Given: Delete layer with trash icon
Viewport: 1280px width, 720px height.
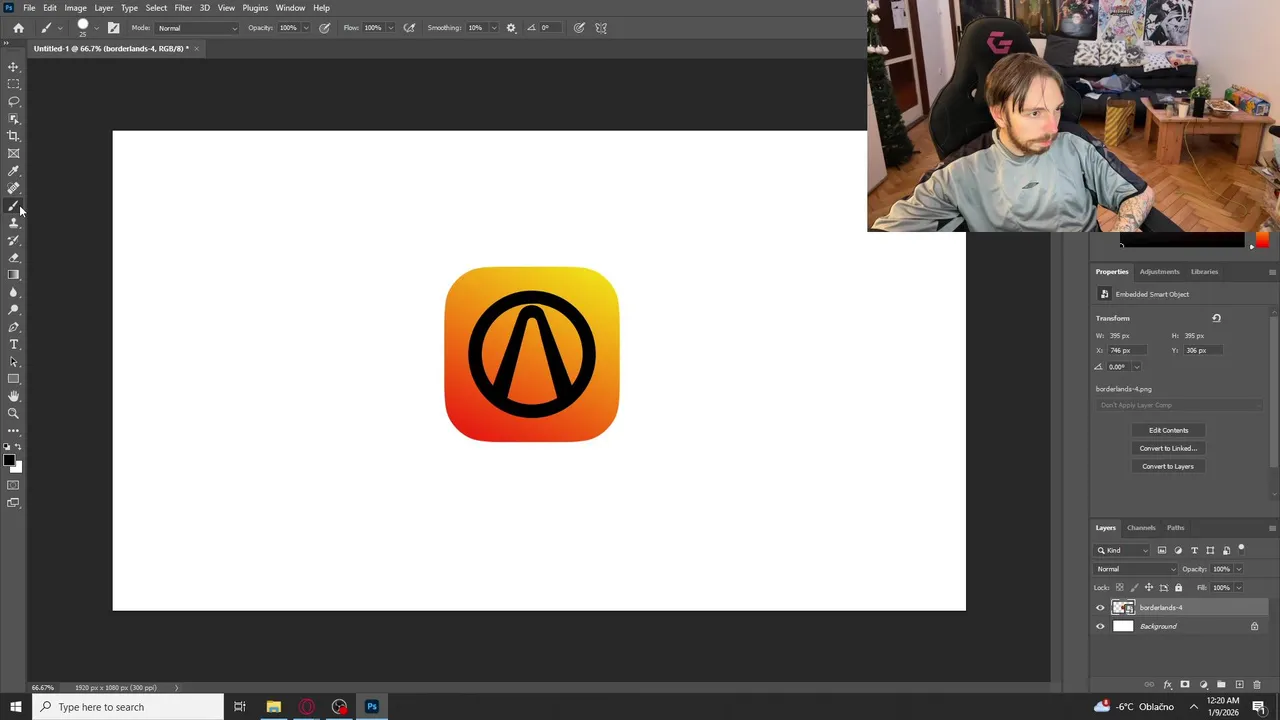Looking at the screenshot, I should tap(1257, 685).
